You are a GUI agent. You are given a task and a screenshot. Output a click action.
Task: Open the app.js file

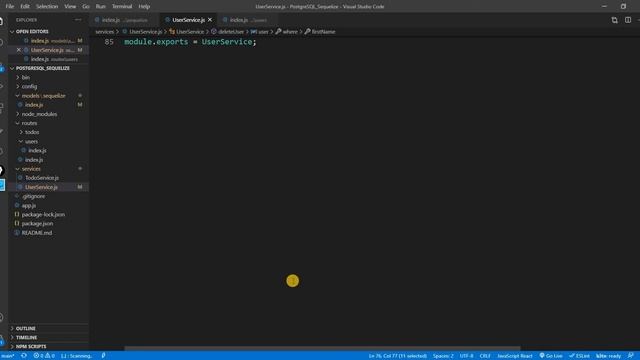click(x=48, y=205)
